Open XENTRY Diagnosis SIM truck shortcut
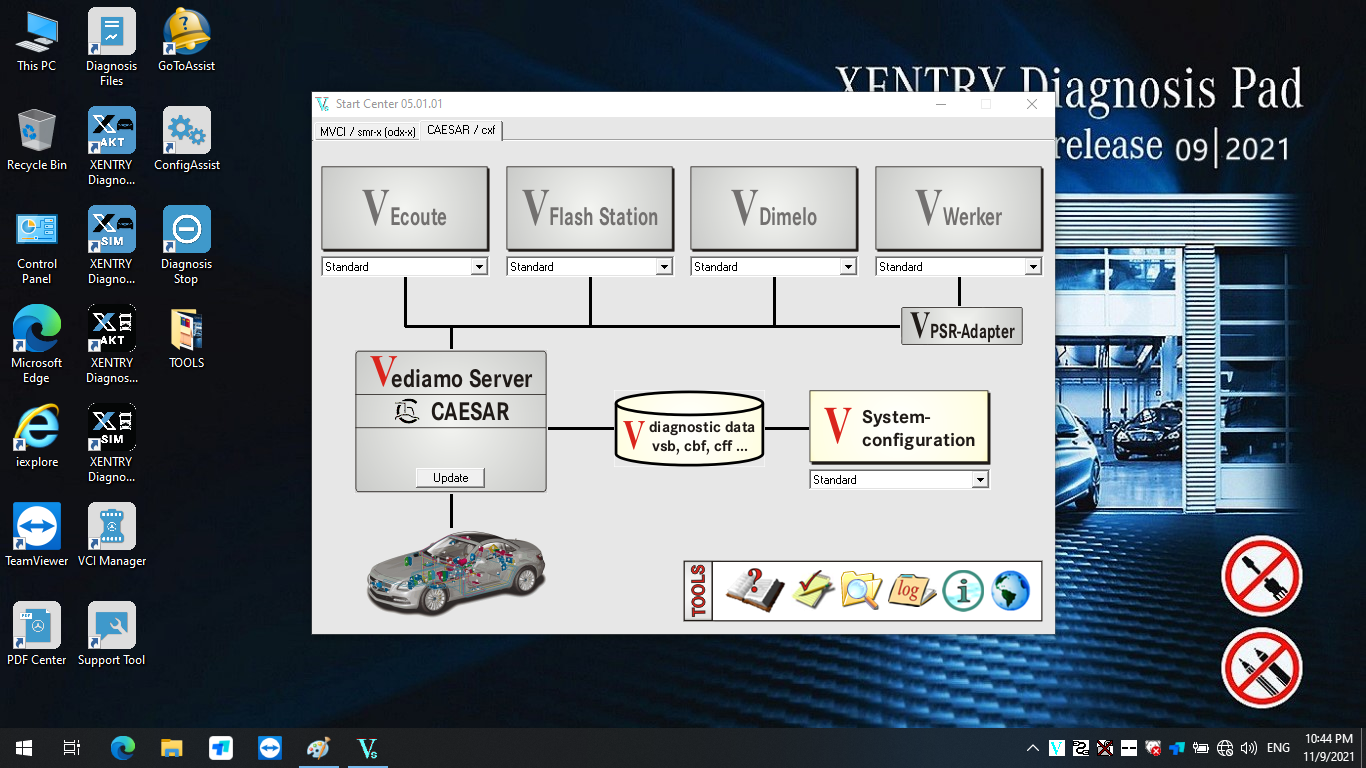Viewport: 1366px width, 768px height. click(111, 443)
